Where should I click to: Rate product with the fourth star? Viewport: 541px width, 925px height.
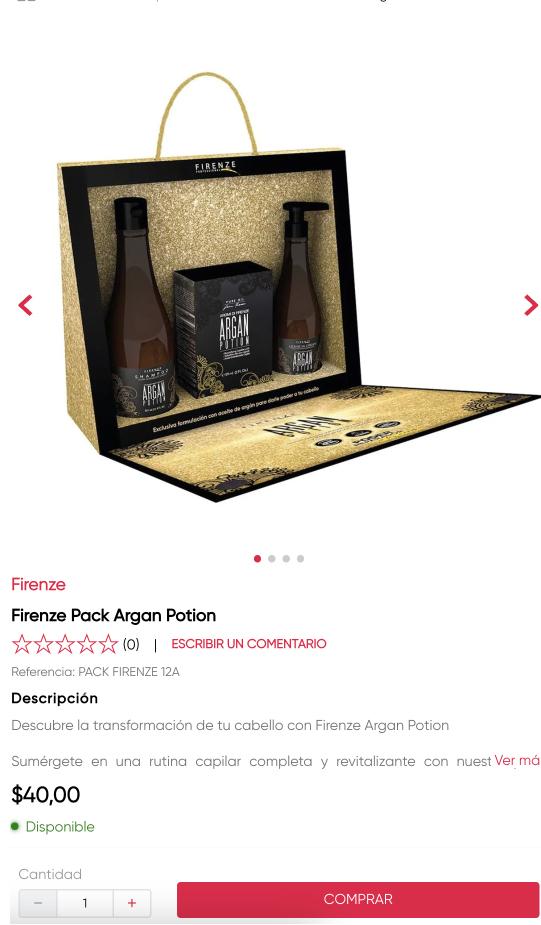click(87, 644)
